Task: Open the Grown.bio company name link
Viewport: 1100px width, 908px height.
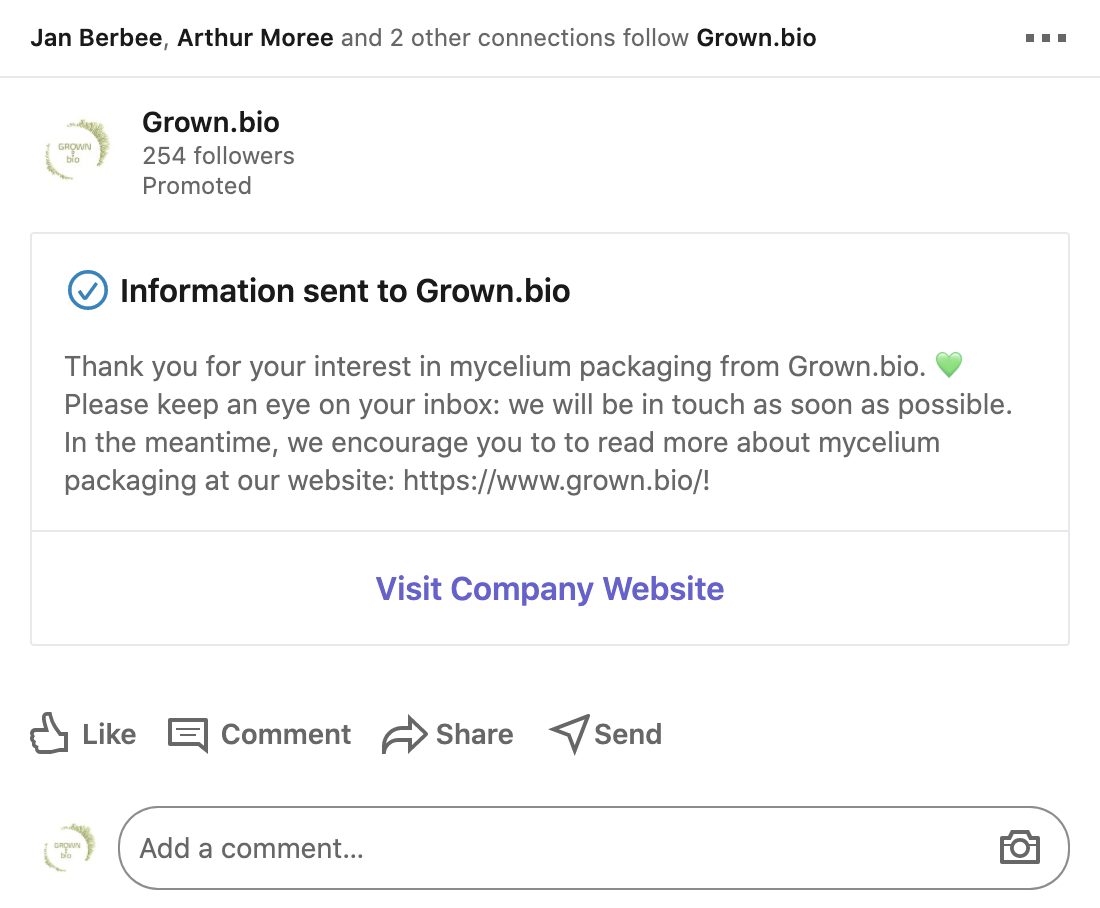Action: (210, 122)
